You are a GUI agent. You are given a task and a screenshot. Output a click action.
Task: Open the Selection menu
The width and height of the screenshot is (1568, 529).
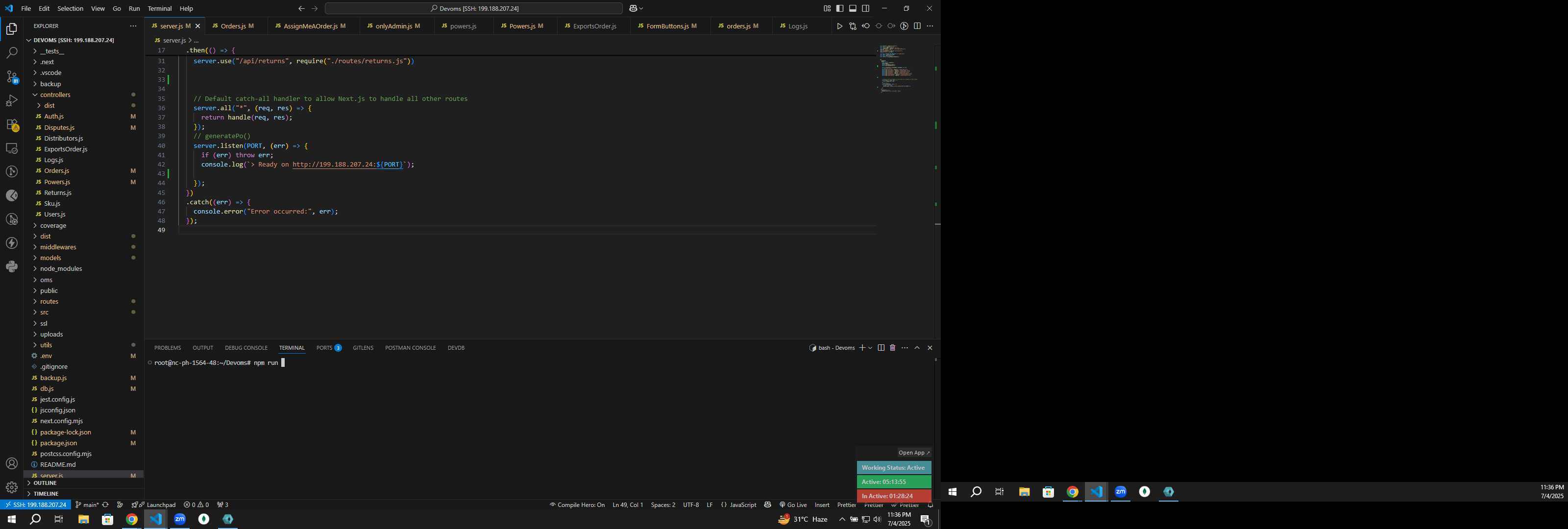click(x=70, y=8)
